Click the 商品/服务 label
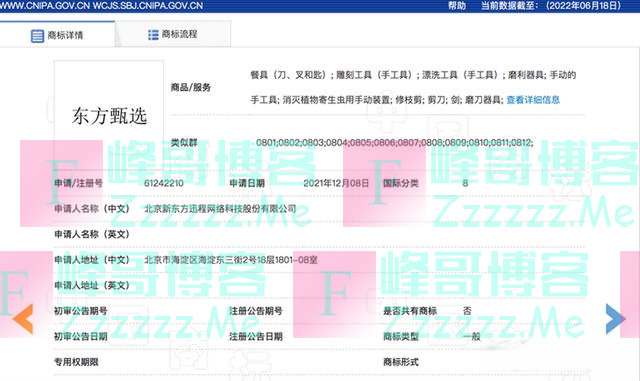The image size is (640, 381). click(191, 87)
